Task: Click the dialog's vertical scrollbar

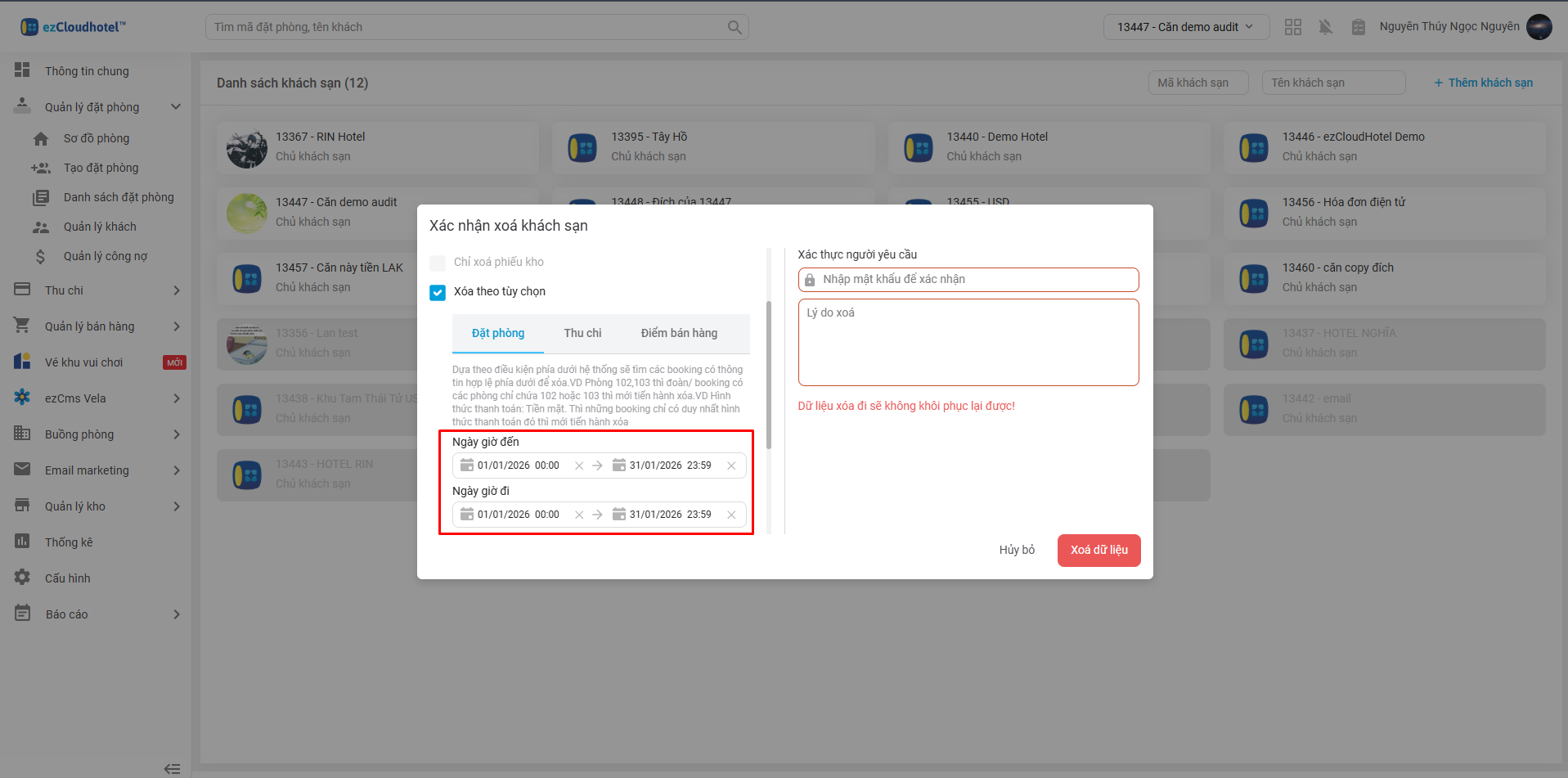Action: [x=769, y=376]
